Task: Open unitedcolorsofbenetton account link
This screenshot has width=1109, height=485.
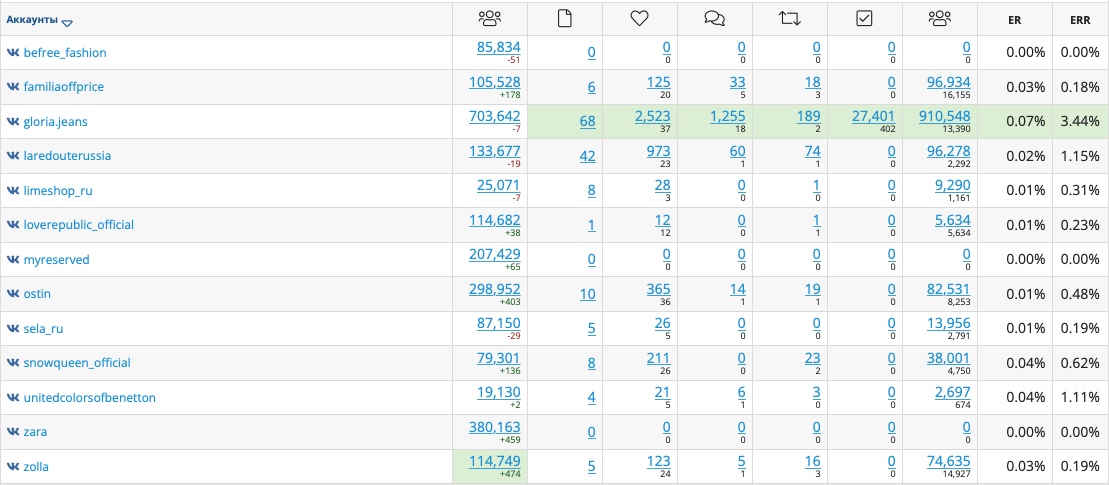Action: point(90,397)
